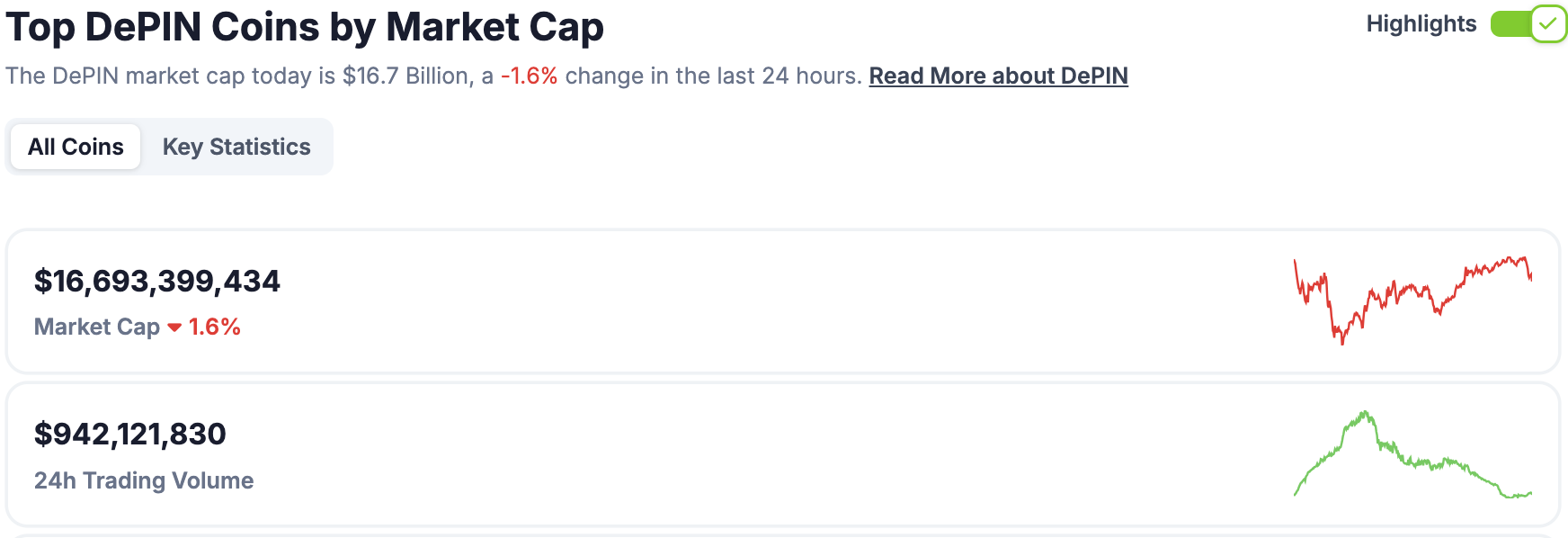Click the red down caret beside Market Cap
Image resolution: width=1568 pixels, height=538 pixels.
(174, 327)
